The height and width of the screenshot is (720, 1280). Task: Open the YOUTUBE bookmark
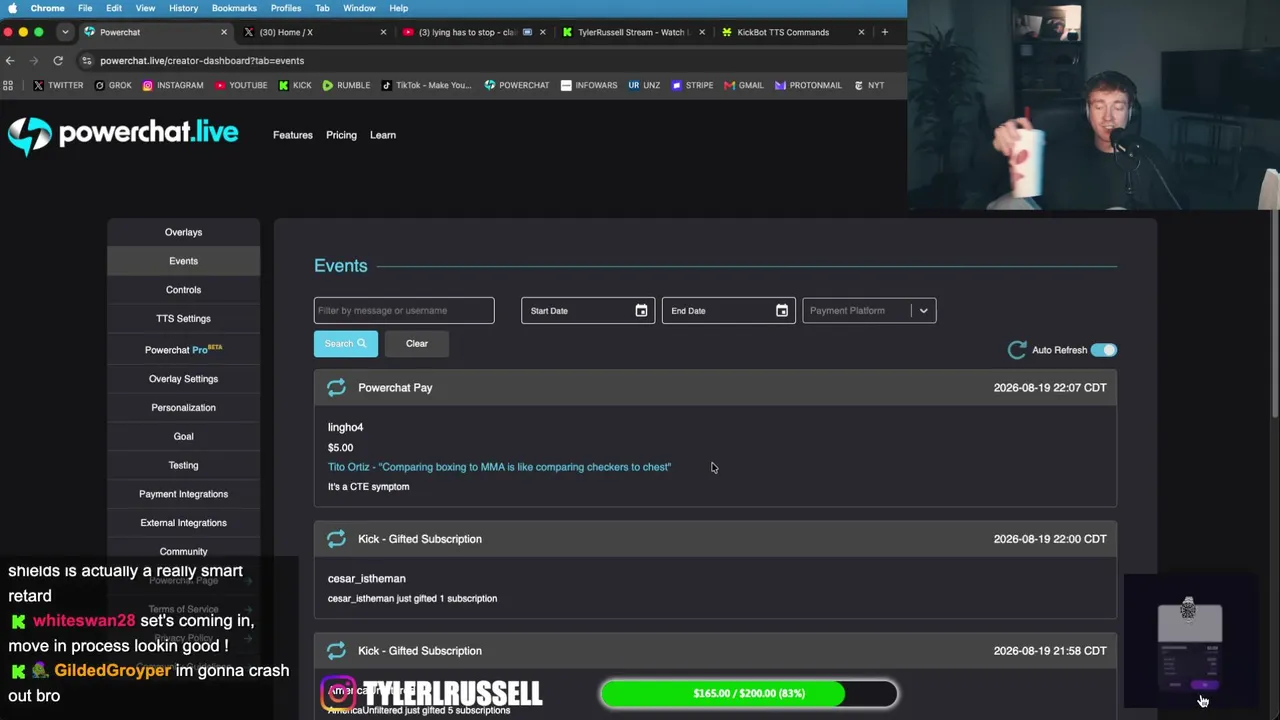coord(241,85)
